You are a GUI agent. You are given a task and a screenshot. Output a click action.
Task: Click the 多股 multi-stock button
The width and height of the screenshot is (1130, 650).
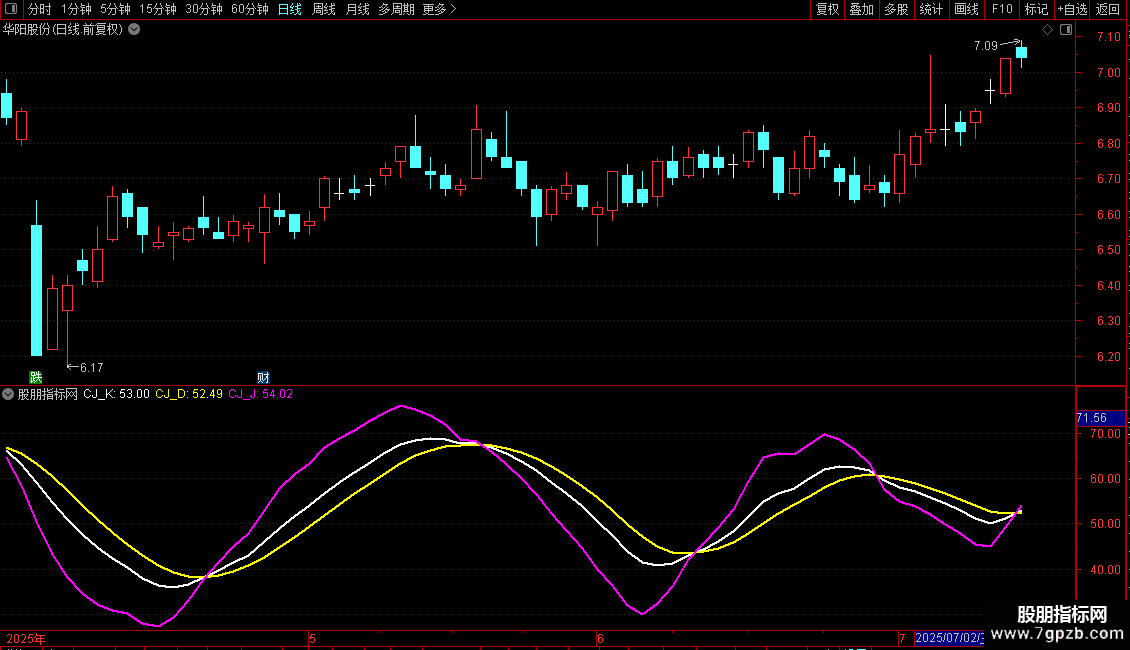[x=896, y=9]
